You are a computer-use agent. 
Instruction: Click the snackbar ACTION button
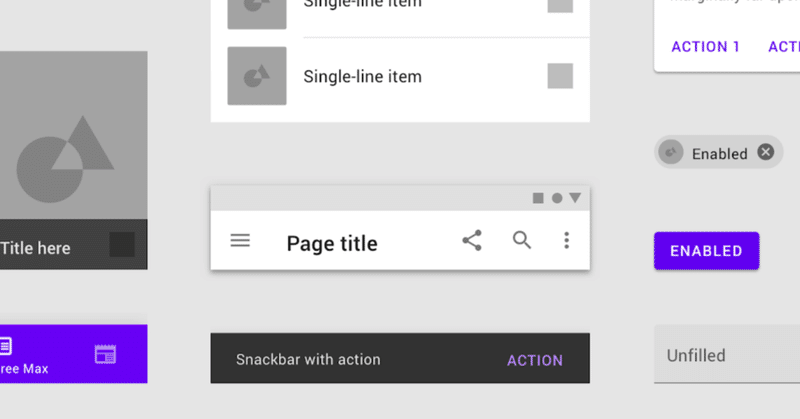click(x=535, y=360)
